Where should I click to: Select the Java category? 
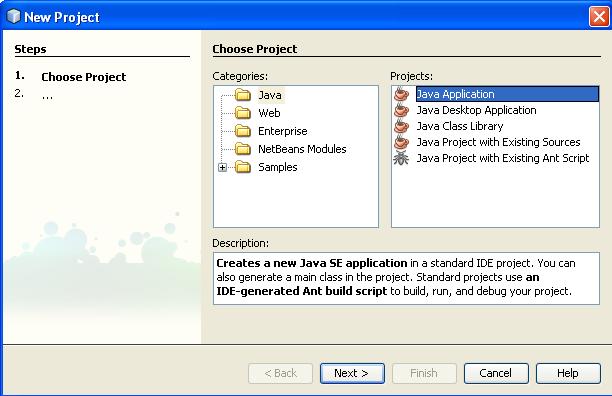[x=270, y=95]
